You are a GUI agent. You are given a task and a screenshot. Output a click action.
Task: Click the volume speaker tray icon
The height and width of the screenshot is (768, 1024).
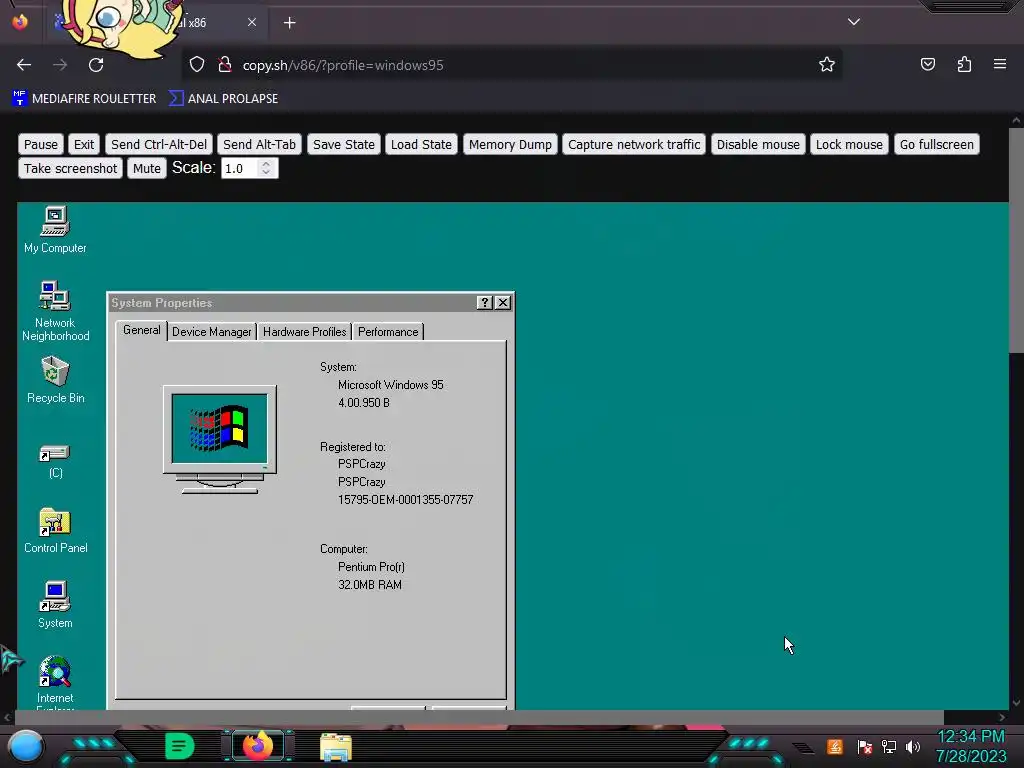point(913,746)
